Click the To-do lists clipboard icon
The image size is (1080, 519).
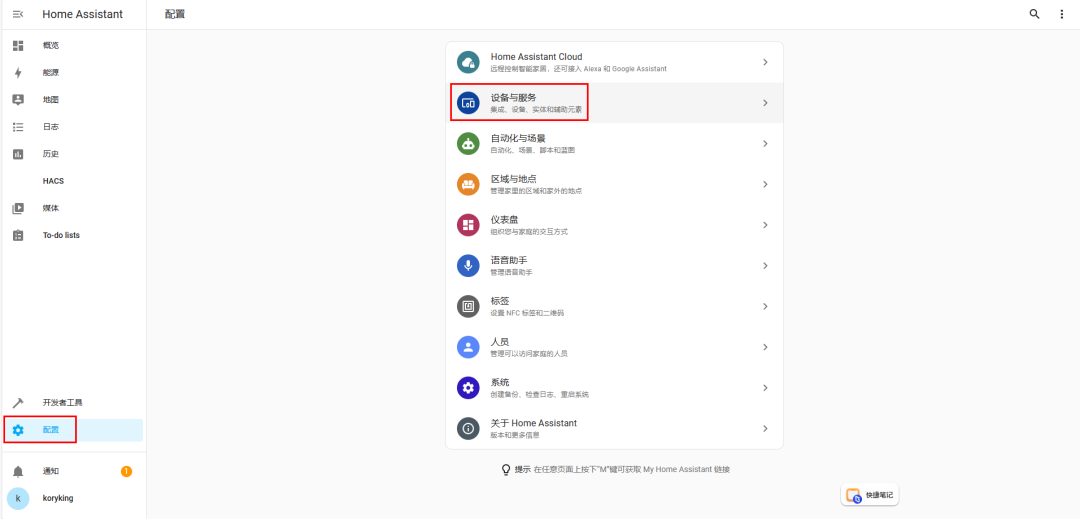click(18, 235)
